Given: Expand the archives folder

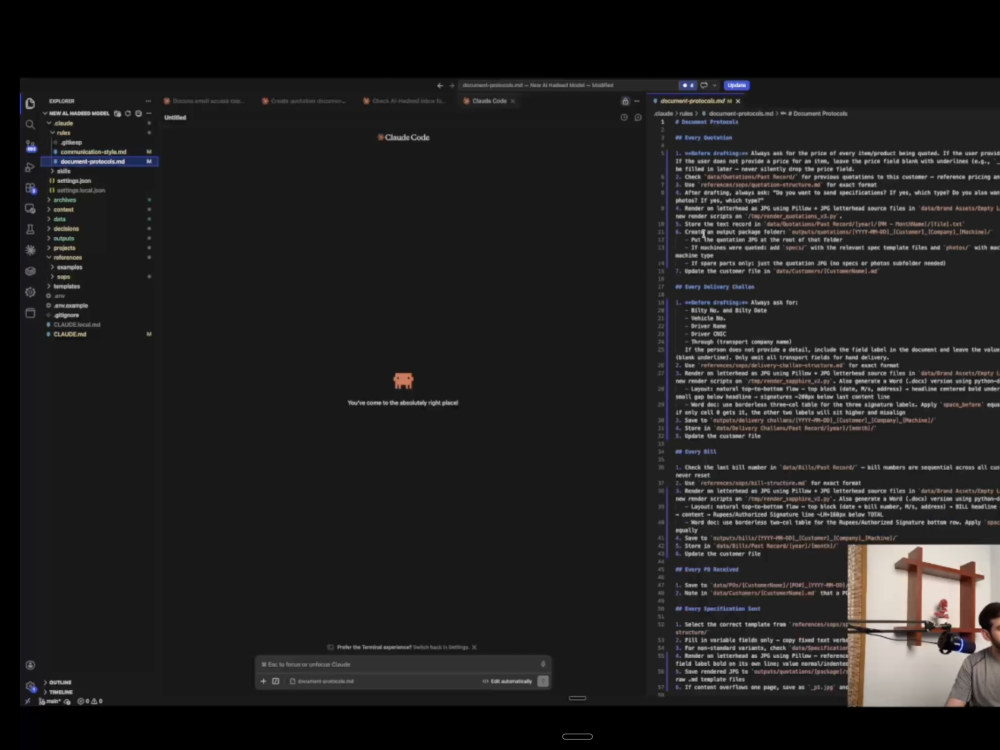Looking at the screenshot, I should pyautogui.click(x=64, y=200).
